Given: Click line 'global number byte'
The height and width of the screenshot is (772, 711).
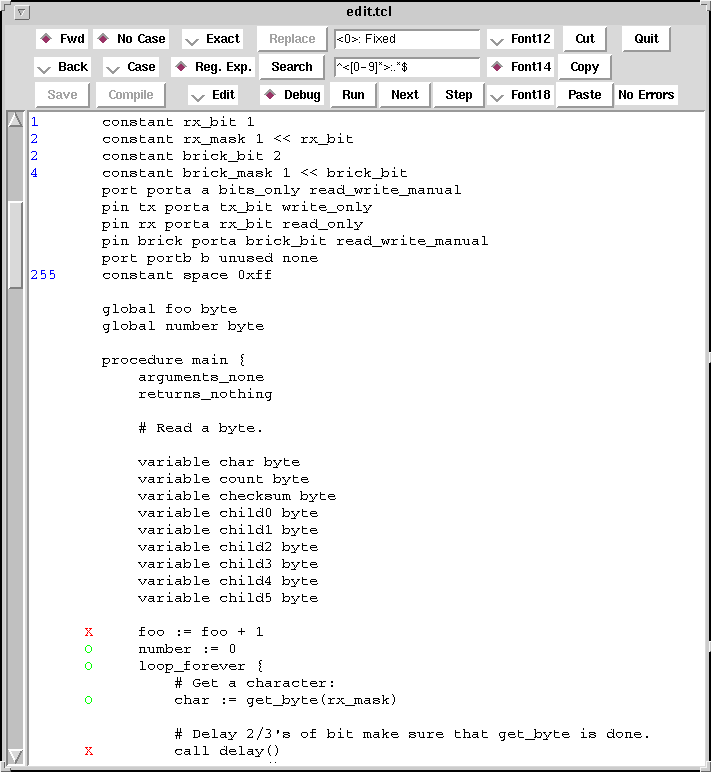Looking at the screenshot, I should pos(183,326).
